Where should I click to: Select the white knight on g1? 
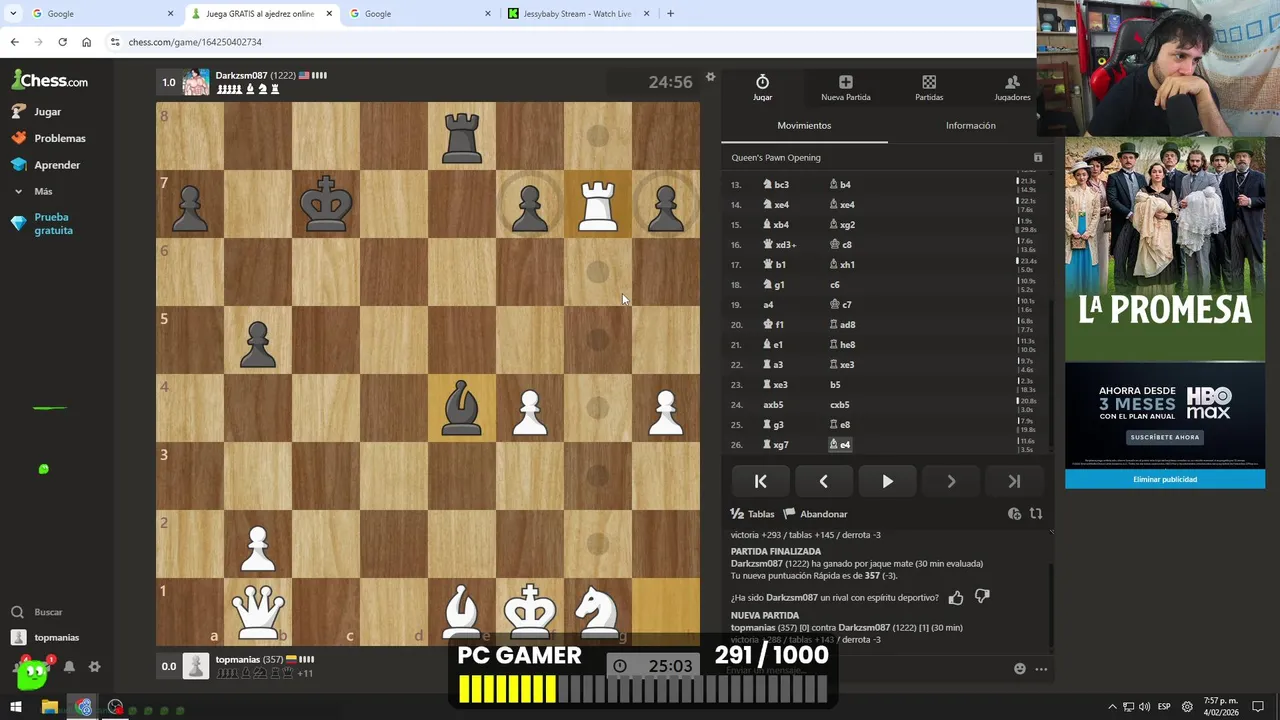pos(598,610)
